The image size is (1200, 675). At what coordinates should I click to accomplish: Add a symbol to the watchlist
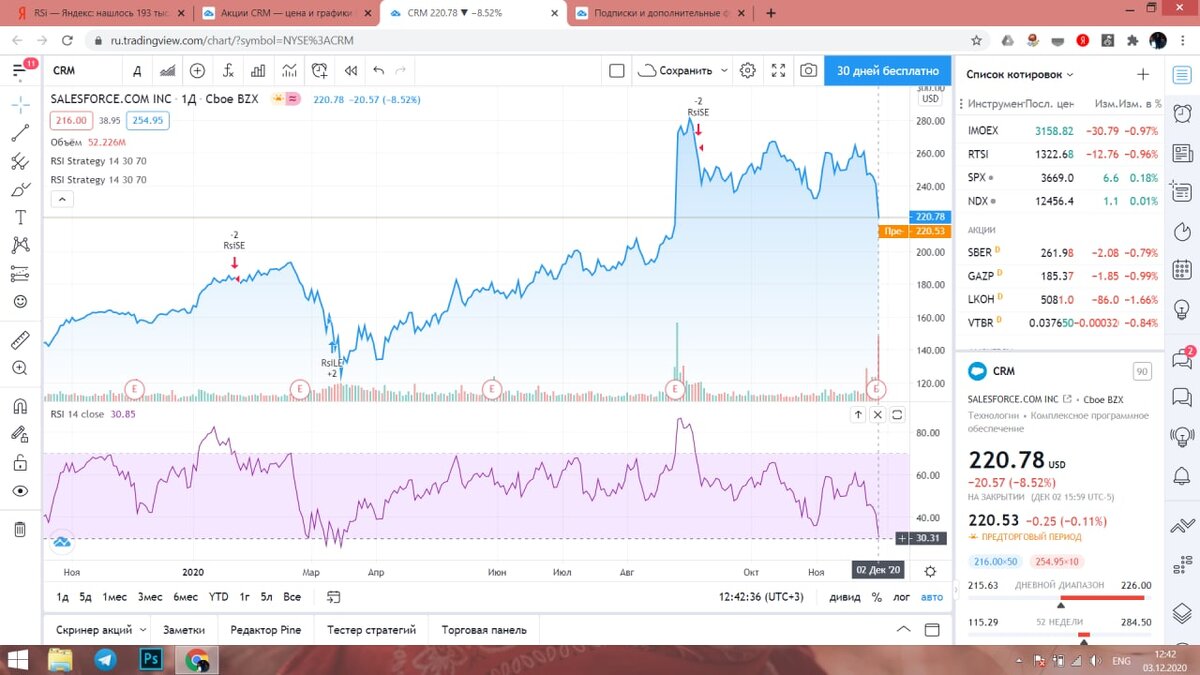point(1143,75)
